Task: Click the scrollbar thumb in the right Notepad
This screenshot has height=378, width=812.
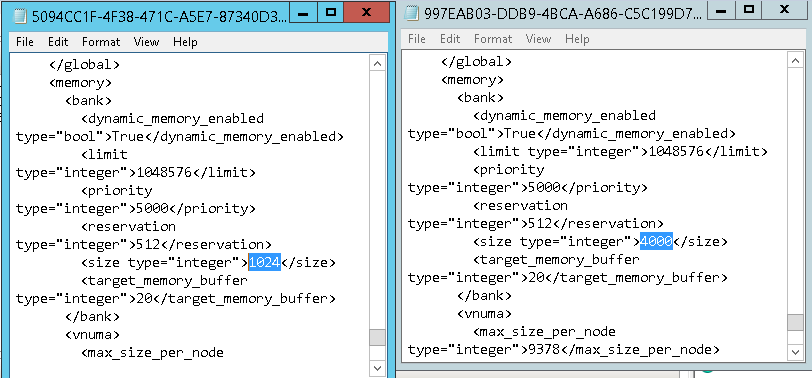Action: click(795, 322)
